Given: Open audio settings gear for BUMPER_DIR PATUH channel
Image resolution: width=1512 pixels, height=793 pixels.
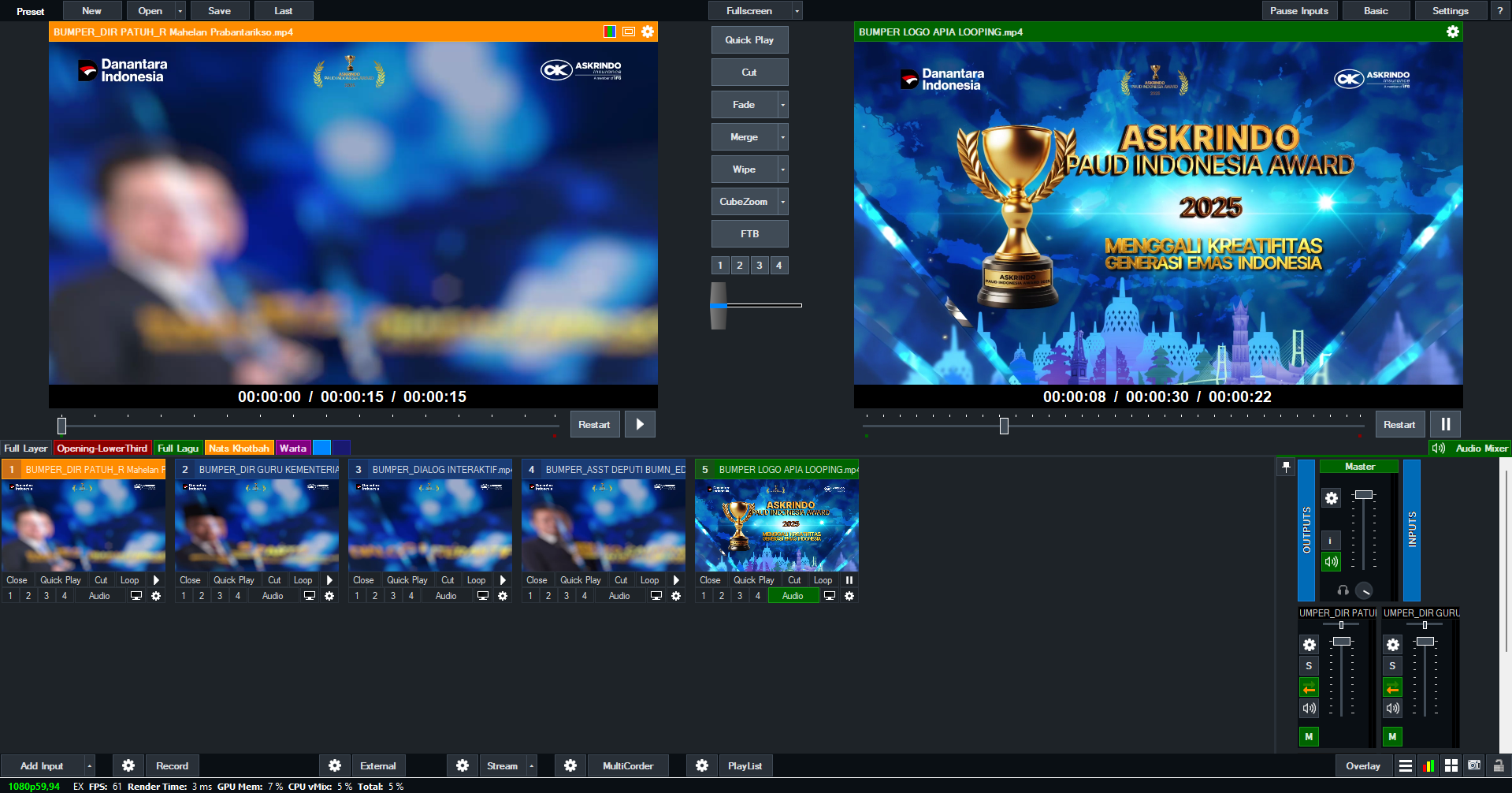Looking at the screenshot, I should coord(1309,645).
